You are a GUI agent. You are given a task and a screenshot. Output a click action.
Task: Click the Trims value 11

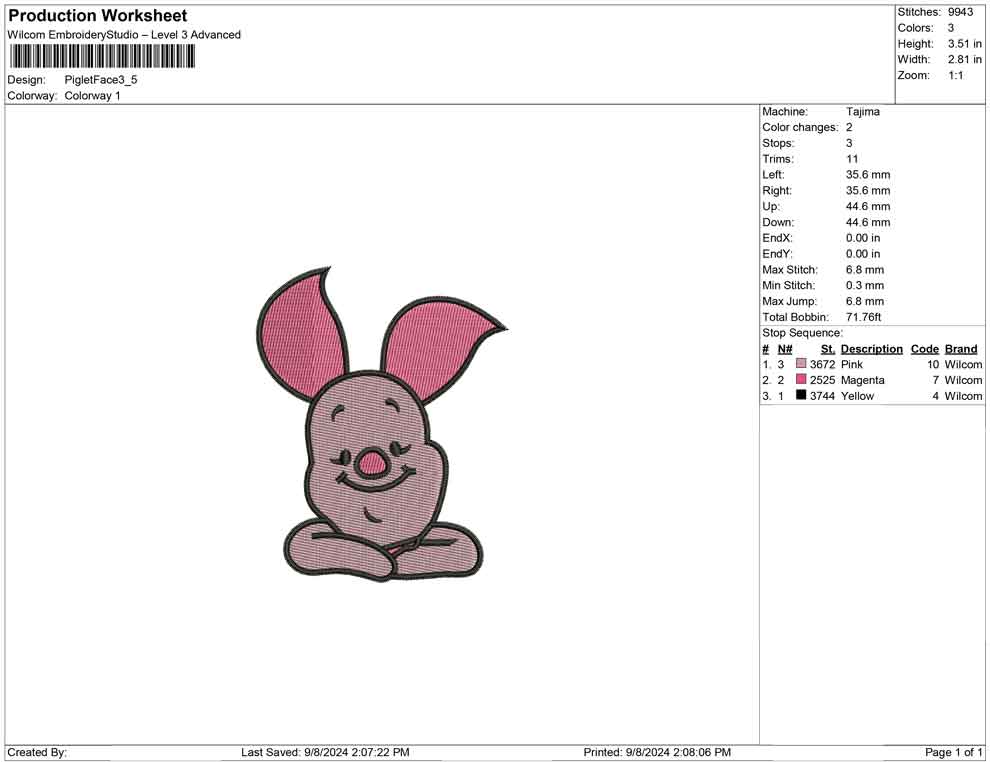[x=852, y=159]
